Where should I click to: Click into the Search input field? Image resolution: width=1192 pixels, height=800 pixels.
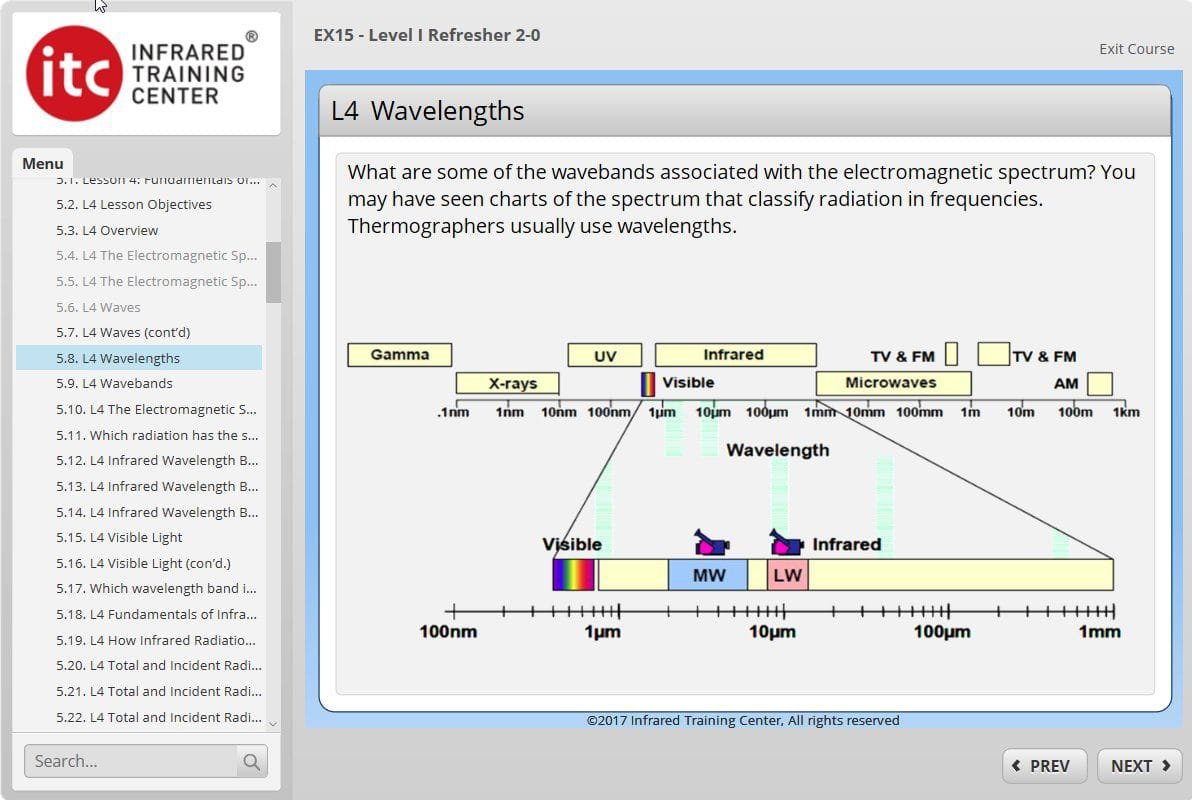[x=130, y=761]
